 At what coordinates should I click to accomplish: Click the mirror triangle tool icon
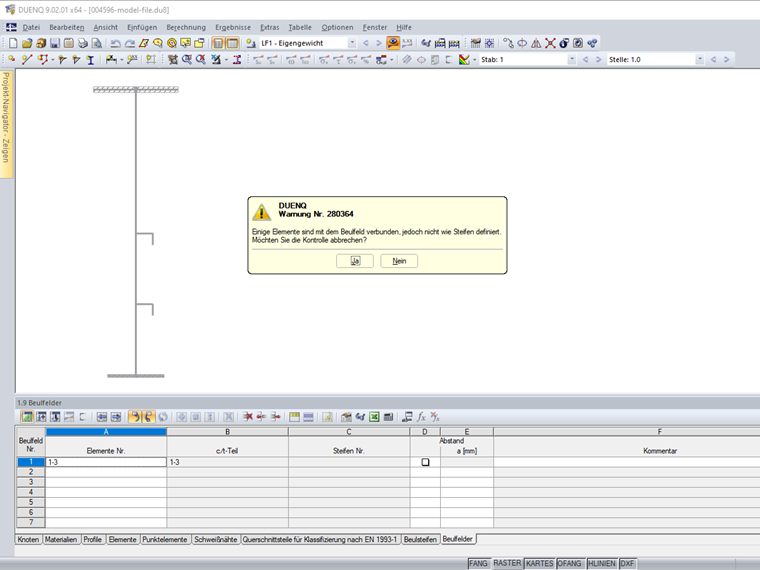point(536,43)
